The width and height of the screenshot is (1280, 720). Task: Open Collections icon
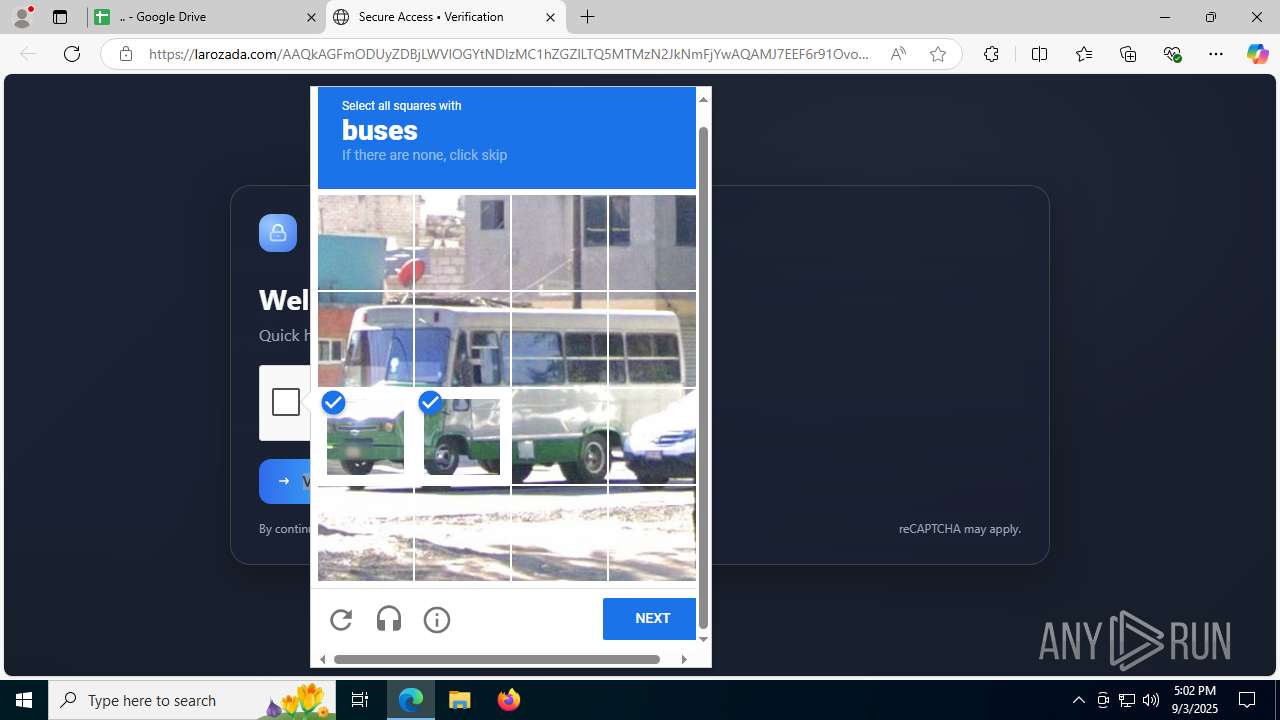(x=1128, y=54)
